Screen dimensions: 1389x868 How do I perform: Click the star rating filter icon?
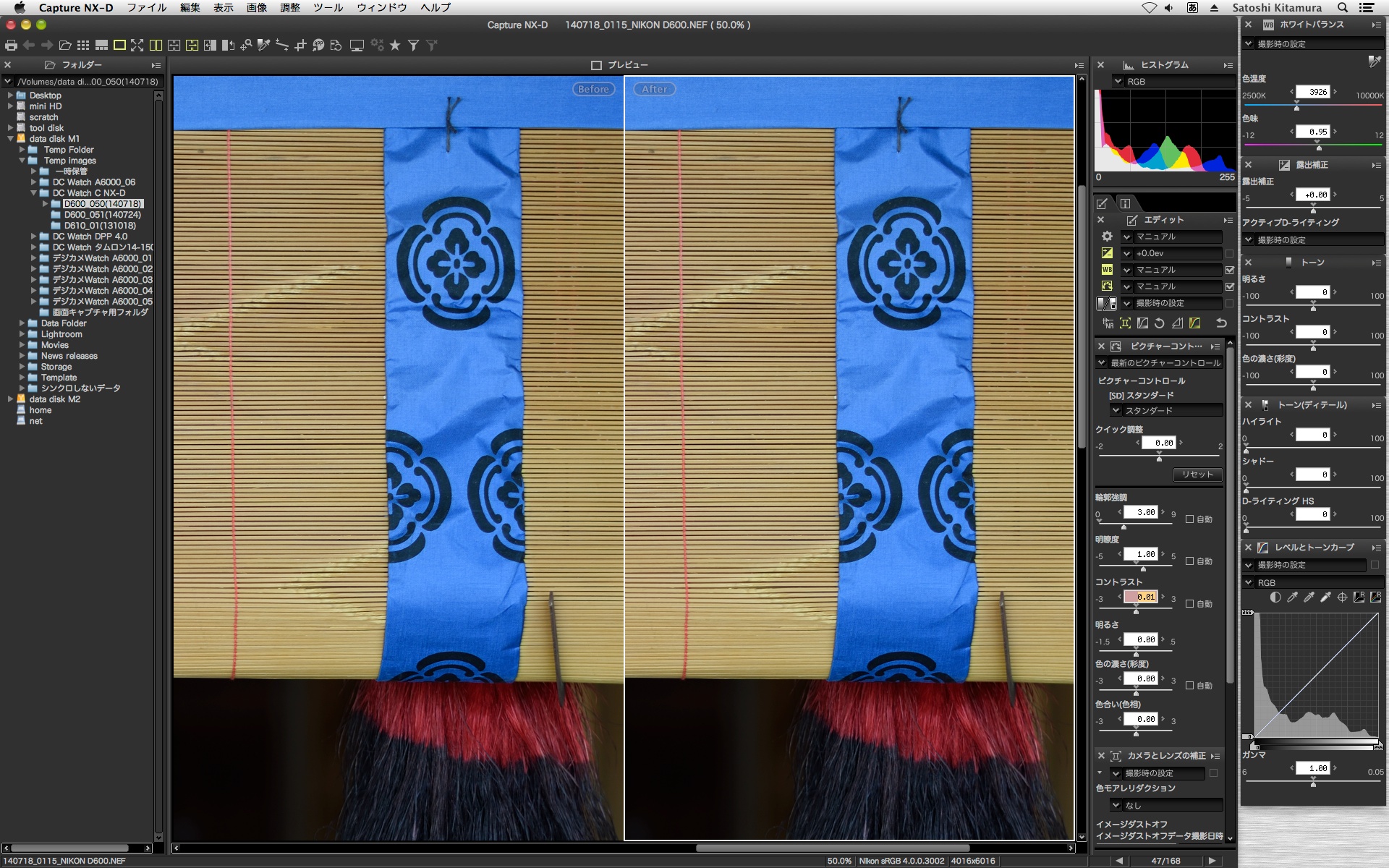point(395,46)
